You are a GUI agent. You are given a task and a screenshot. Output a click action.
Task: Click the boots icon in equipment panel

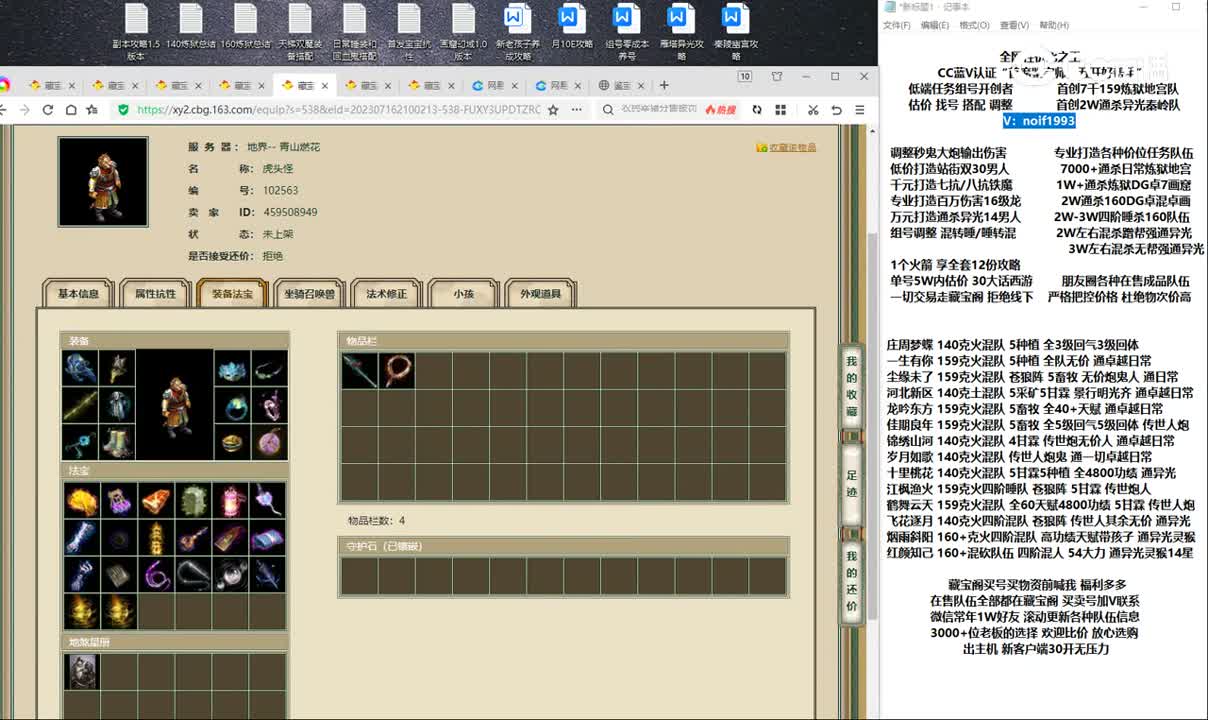point(117,442)
